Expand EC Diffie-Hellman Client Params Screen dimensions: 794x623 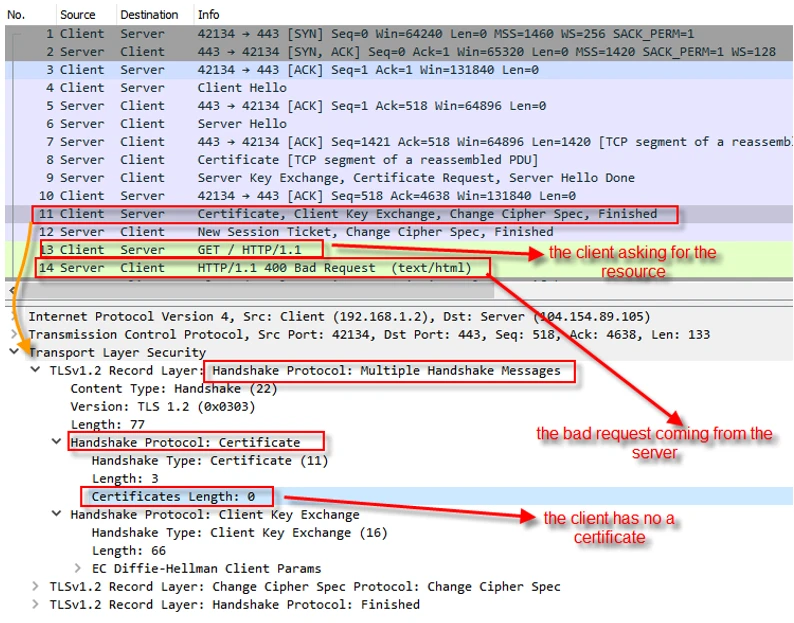coord(78,568)
